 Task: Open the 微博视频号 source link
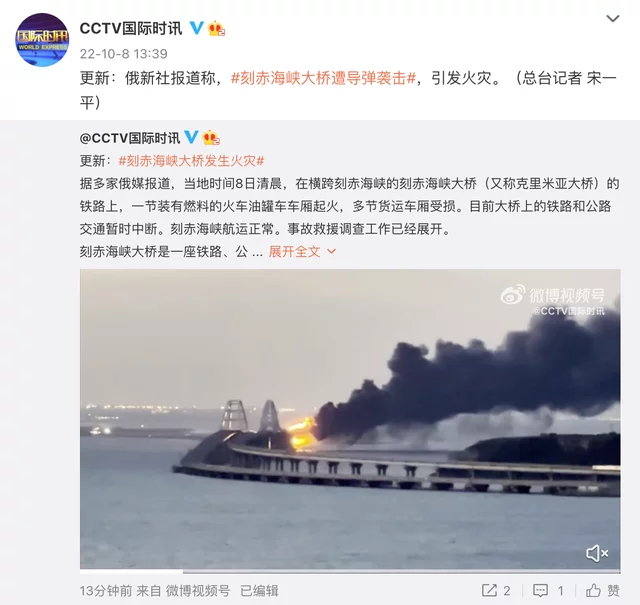click(x=198, y=591)
